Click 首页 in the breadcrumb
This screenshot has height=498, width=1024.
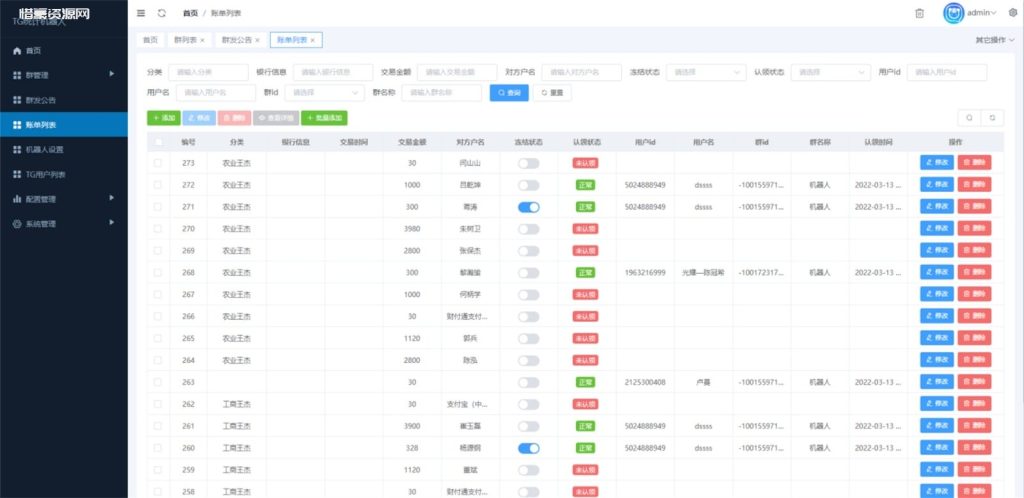tap(190, 13)
